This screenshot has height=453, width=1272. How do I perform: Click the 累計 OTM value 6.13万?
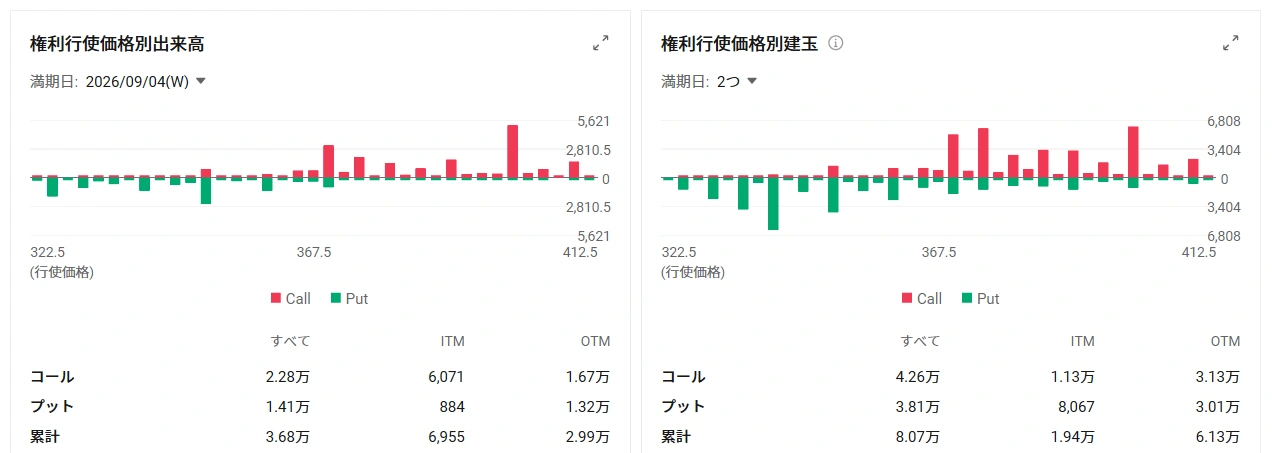click(x=1218, y=436)
